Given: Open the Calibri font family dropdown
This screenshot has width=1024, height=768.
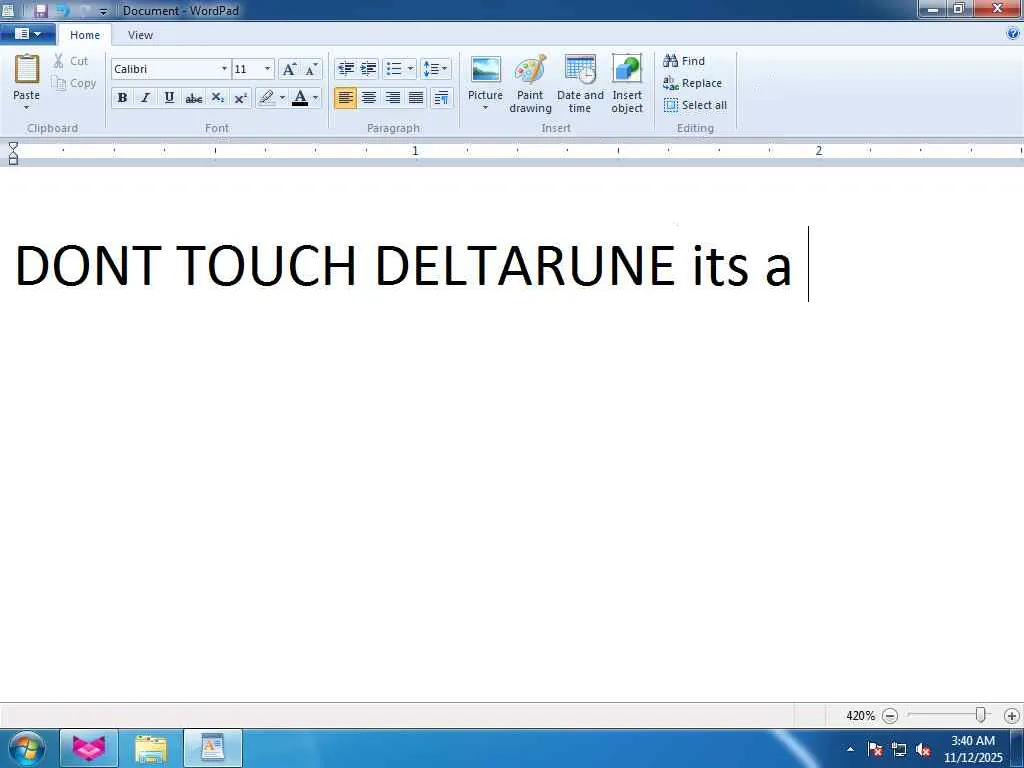Looking at the screenshot, I should click(224, 69).
